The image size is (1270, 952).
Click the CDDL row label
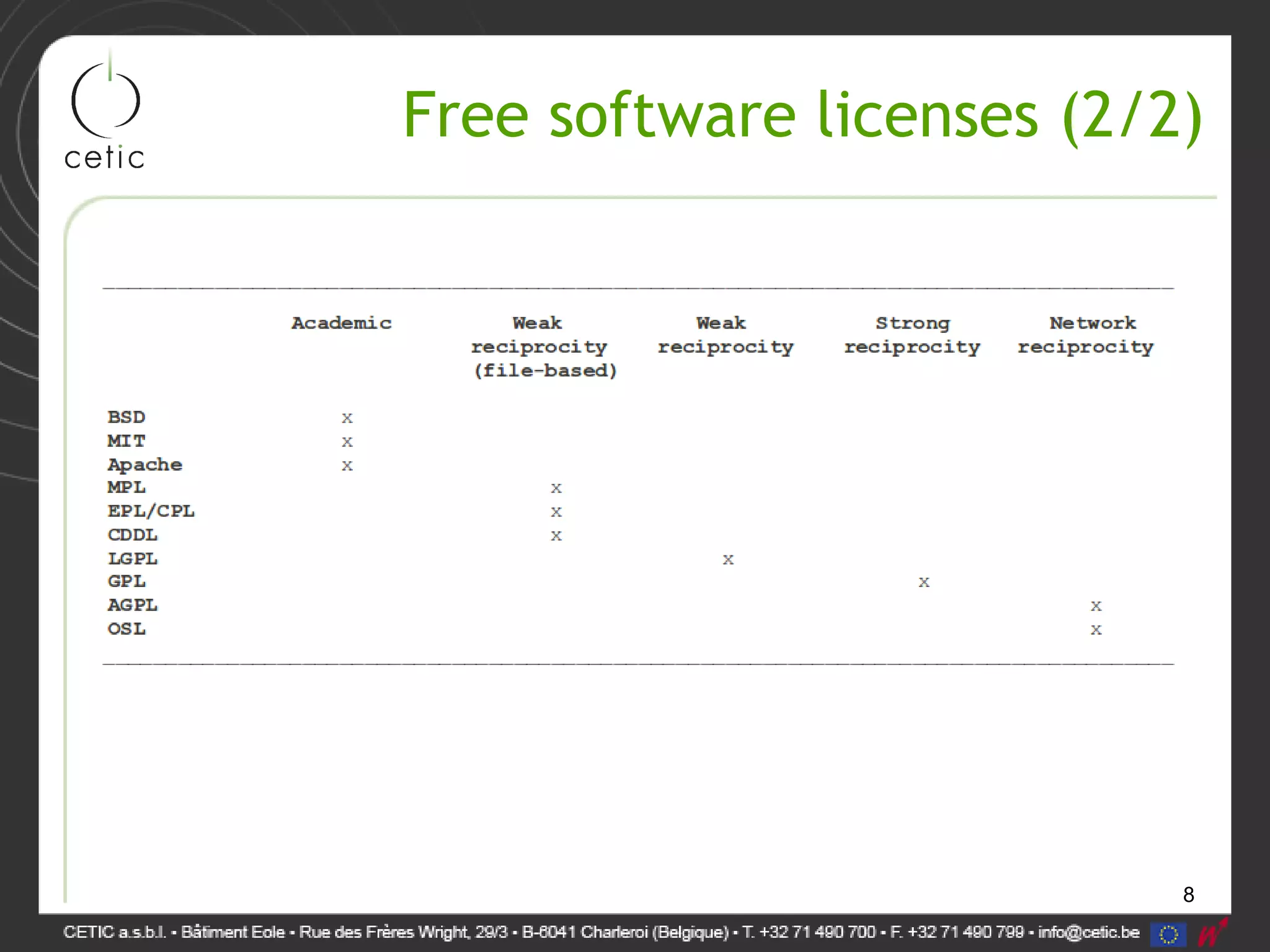coord(132,535)
